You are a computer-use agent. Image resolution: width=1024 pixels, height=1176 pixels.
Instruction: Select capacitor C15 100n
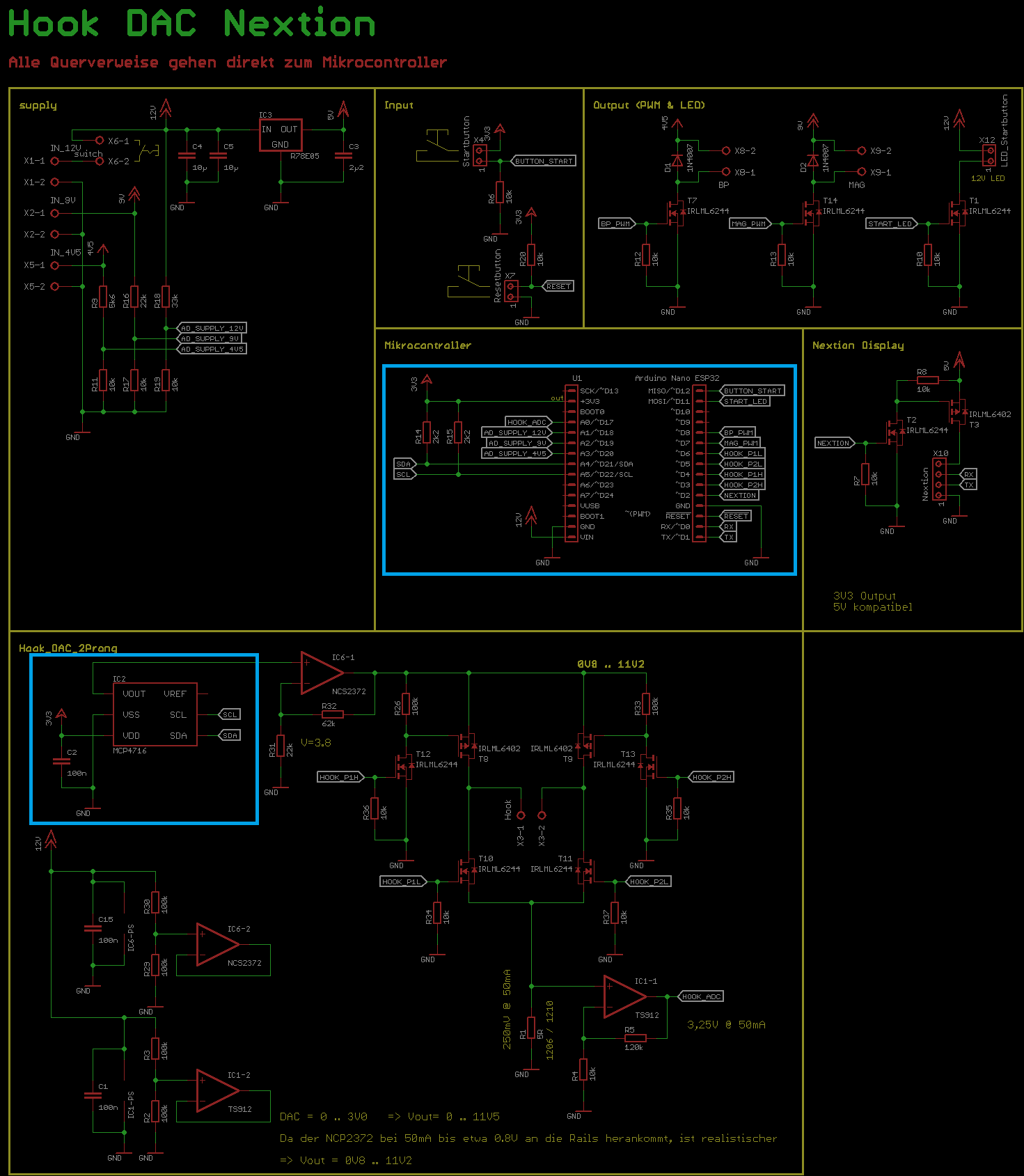click(93, 928)
